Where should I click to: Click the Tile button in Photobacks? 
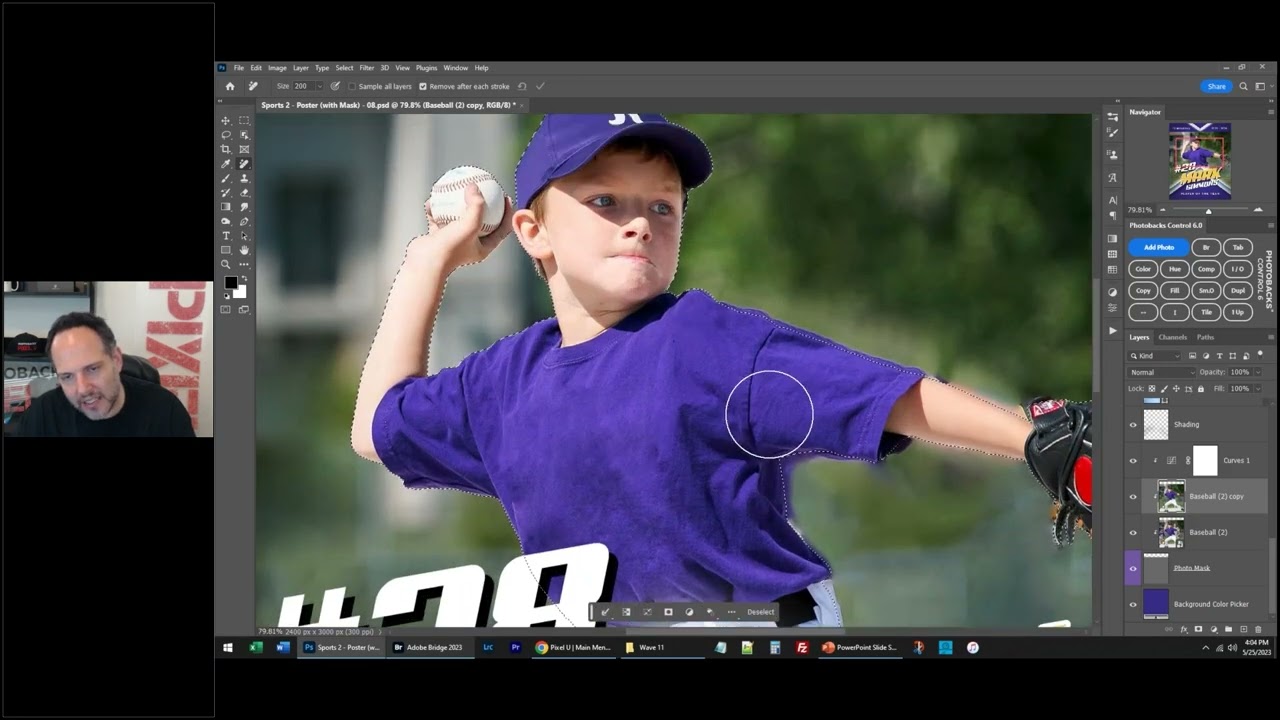[x=1206, y=313]
